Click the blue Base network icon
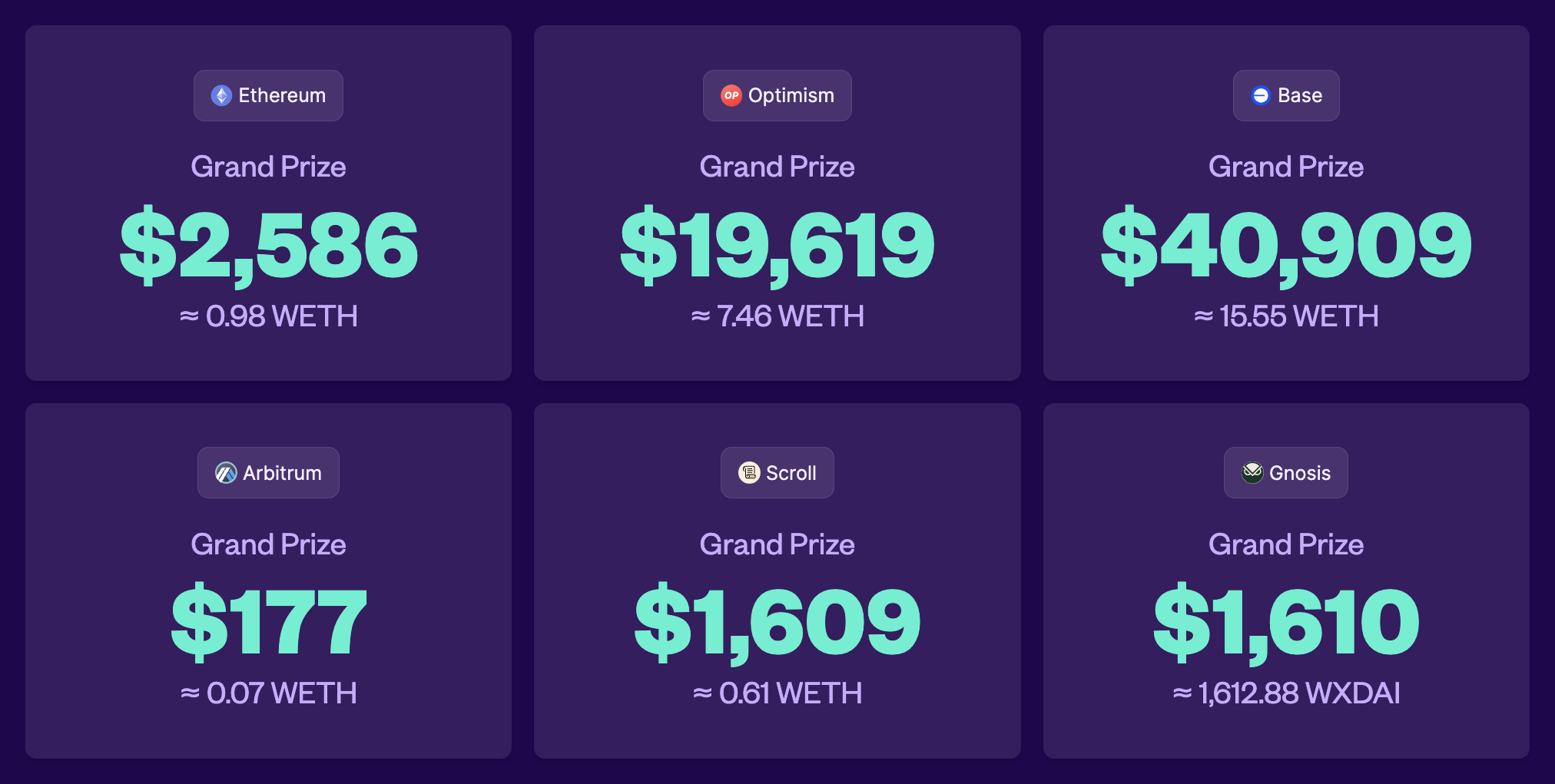 coord(1261,95)
